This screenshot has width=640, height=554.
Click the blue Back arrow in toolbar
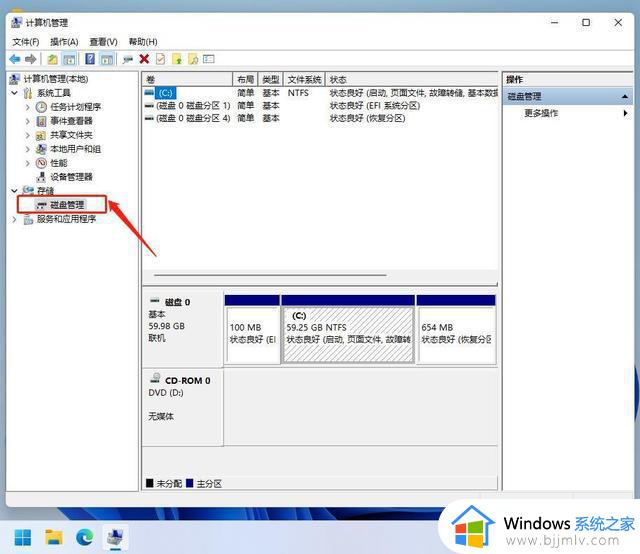tap(15, 59)
